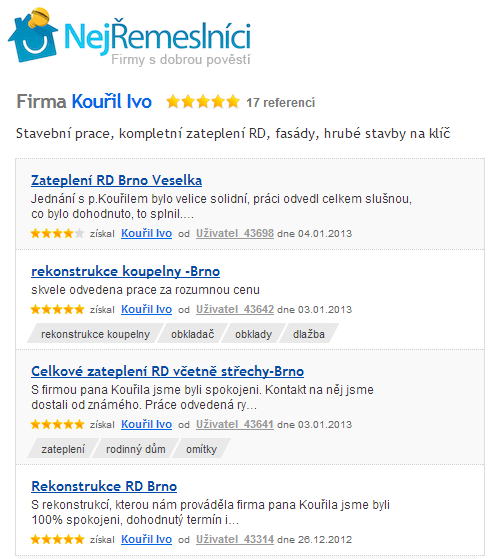Open the Zateplení RD Brno Veselka review
This screenshot has height=559, width=494.
click(117, 180)
